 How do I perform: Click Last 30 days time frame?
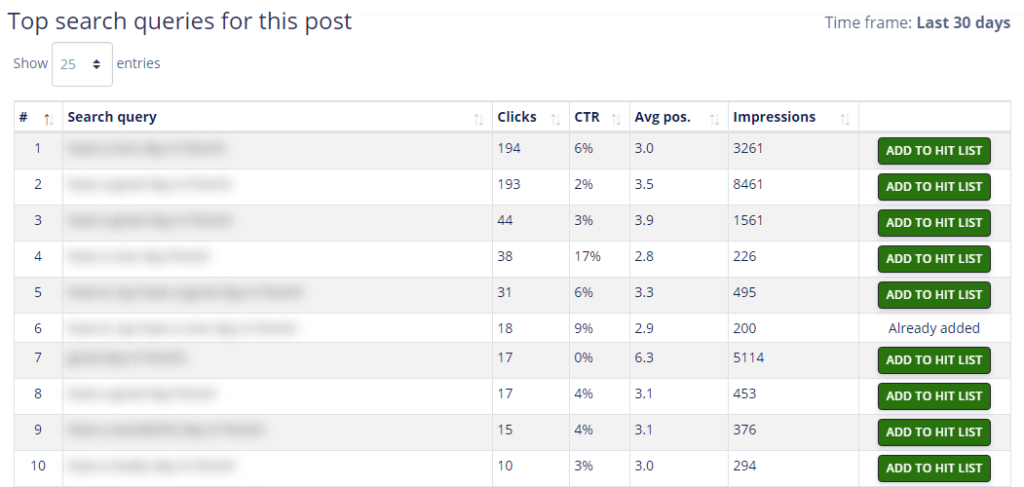coord(963,23)
